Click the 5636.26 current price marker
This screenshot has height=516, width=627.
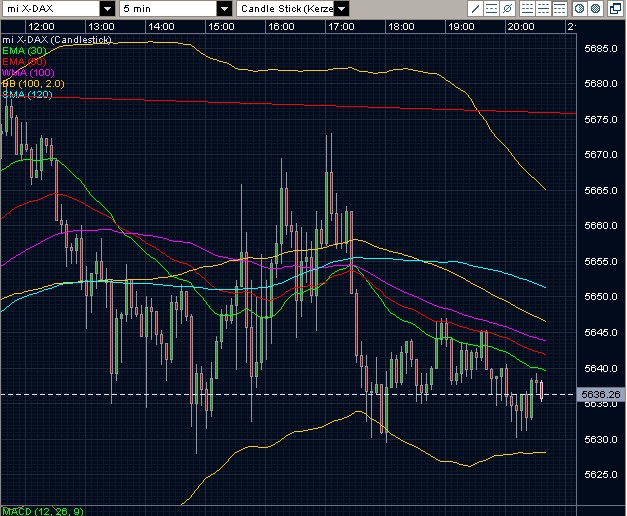598,395
